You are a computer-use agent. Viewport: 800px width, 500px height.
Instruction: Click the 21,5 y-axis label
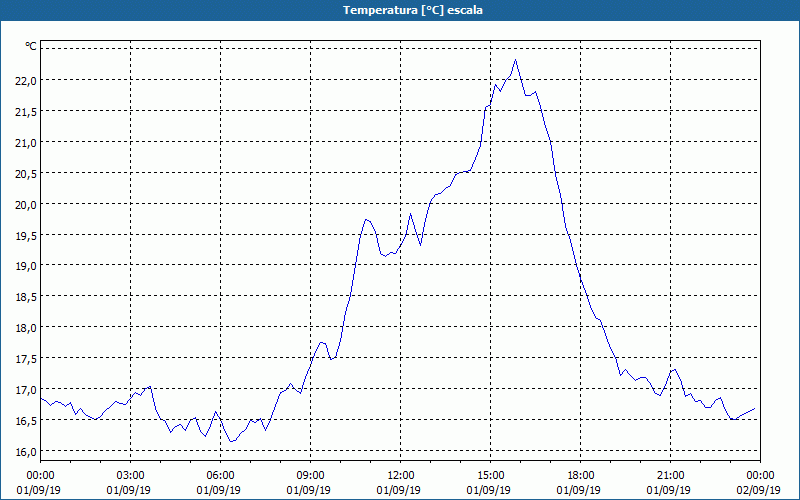pos(26,112)
